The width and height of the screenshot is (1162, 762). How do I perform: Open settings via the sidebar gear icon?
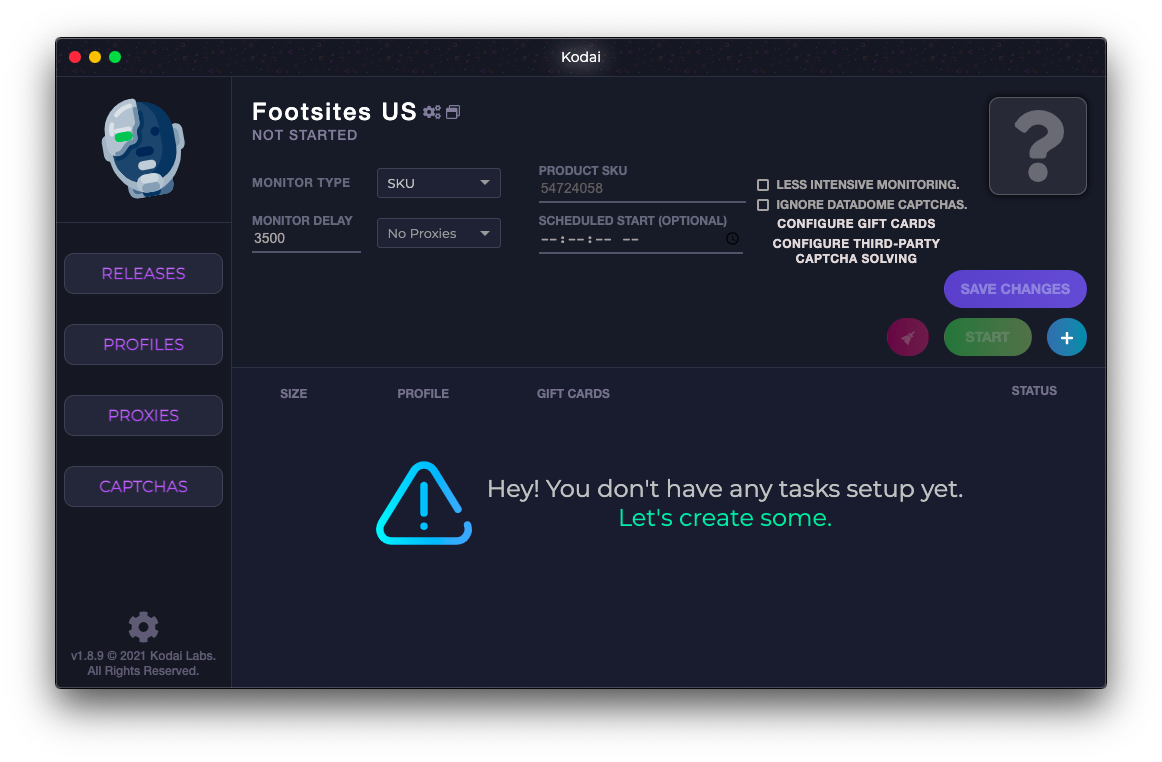[143, 626]
